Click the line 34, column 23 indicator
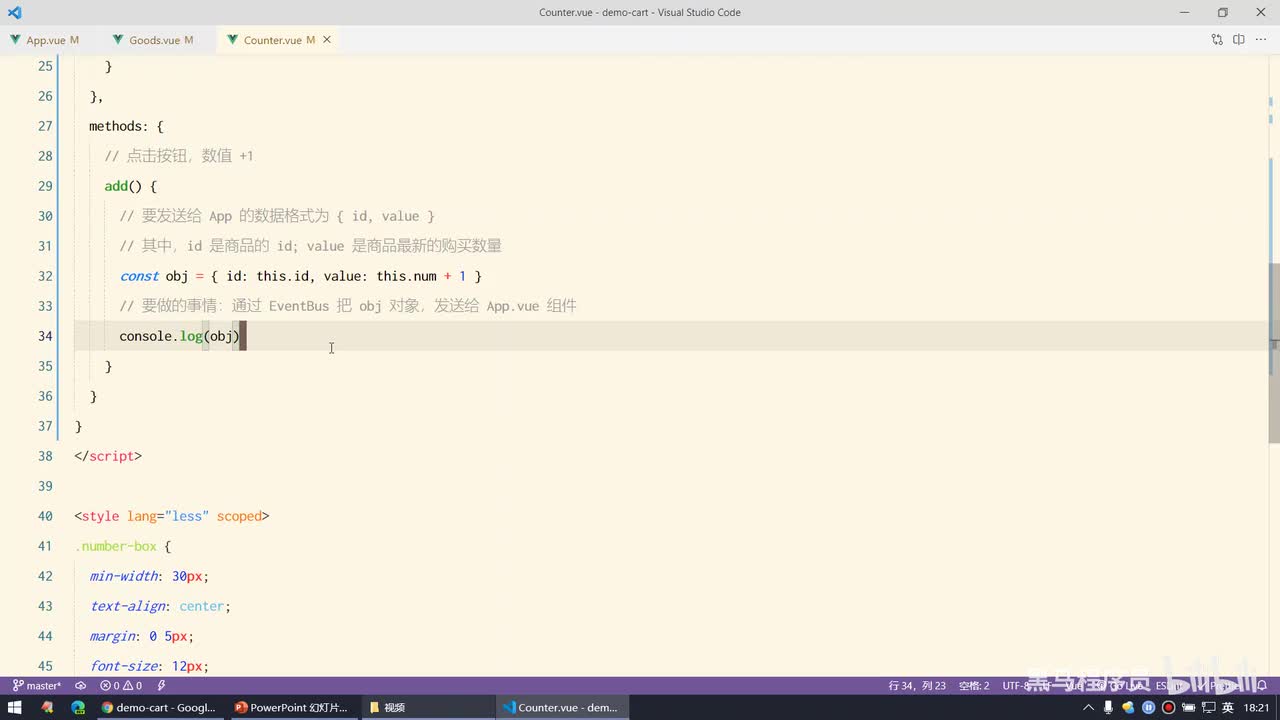Image resolution: width=1280 pixels, height=720 pixels. click(x=917, y=686)
